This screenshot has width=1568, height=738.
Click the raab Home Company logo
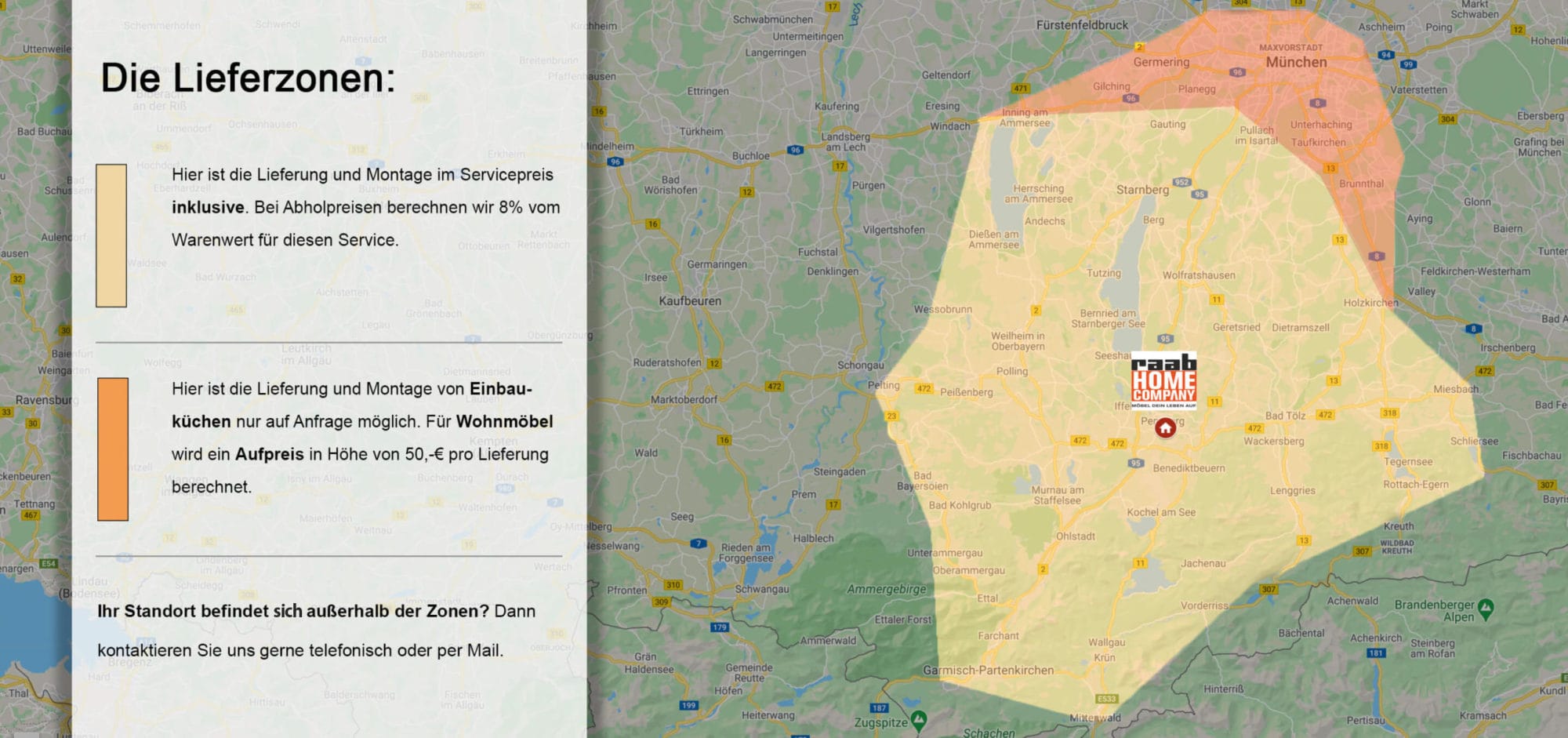[x=1163, y=380]
